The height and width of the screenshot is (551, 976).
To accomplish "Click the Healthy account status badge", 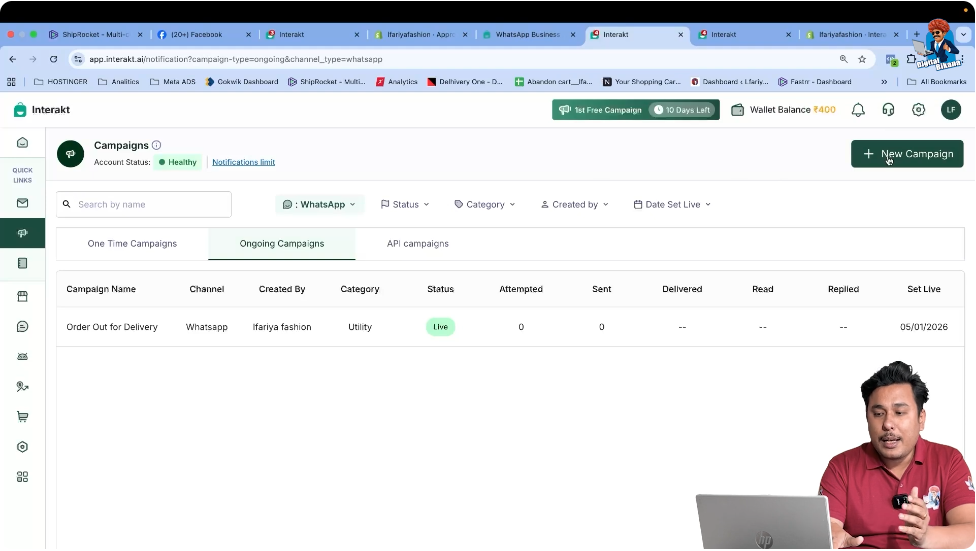I will (178, 162).
